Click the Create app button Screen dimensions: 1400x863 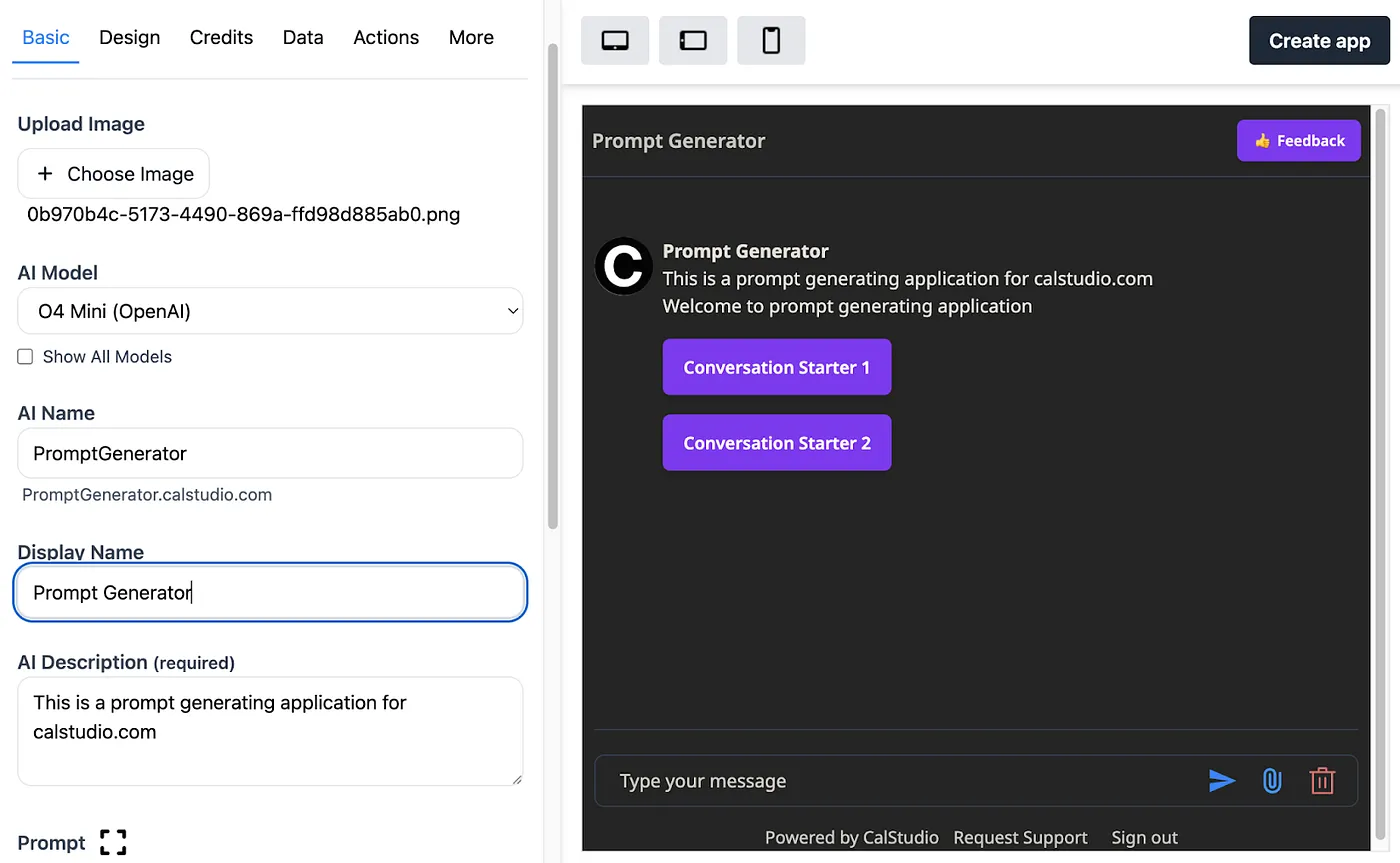tap(1319, 40)
